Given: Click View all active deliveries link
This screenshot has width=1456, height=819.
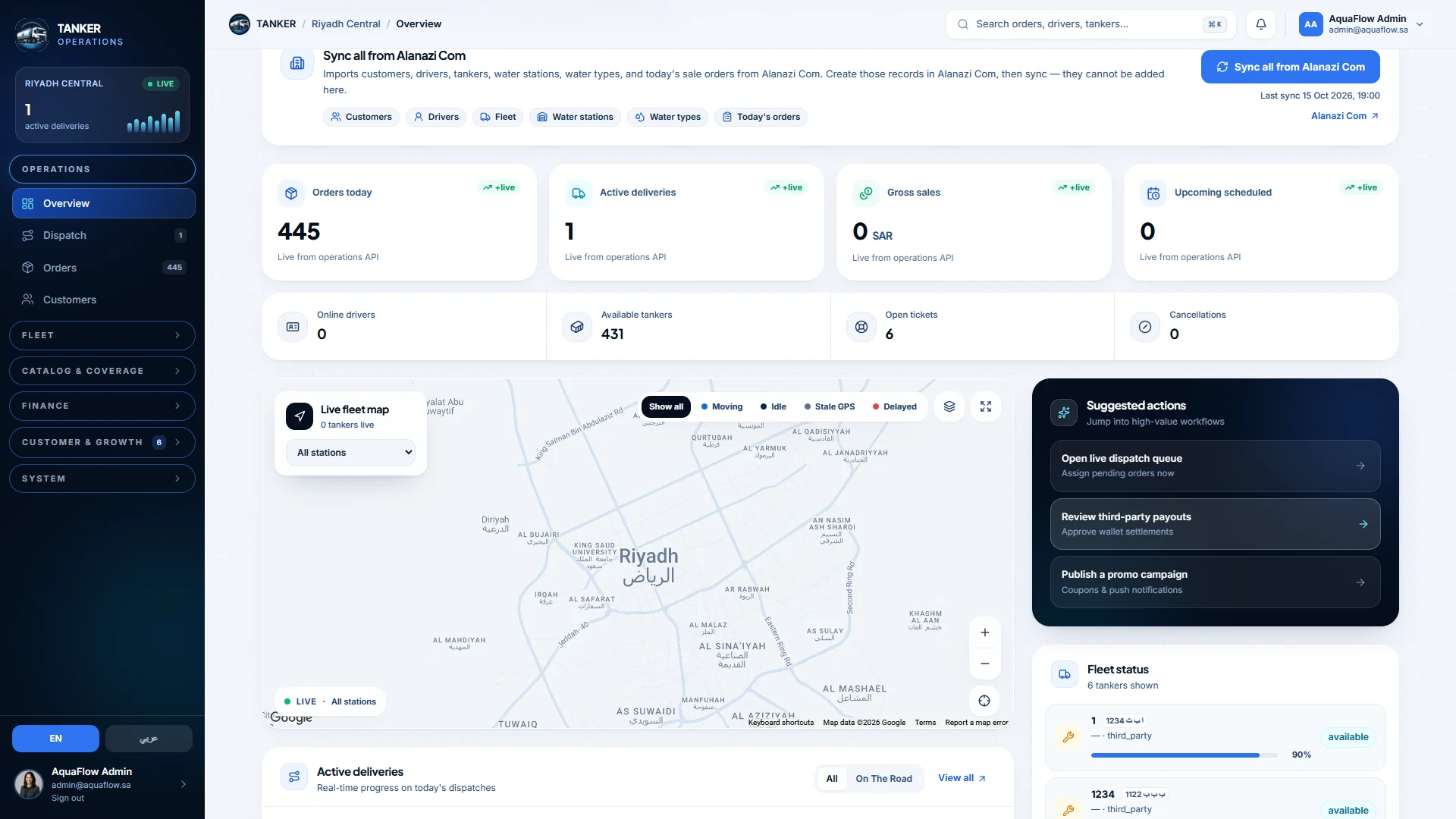Looking at the screenshot, I should click(x=962, y=778).
